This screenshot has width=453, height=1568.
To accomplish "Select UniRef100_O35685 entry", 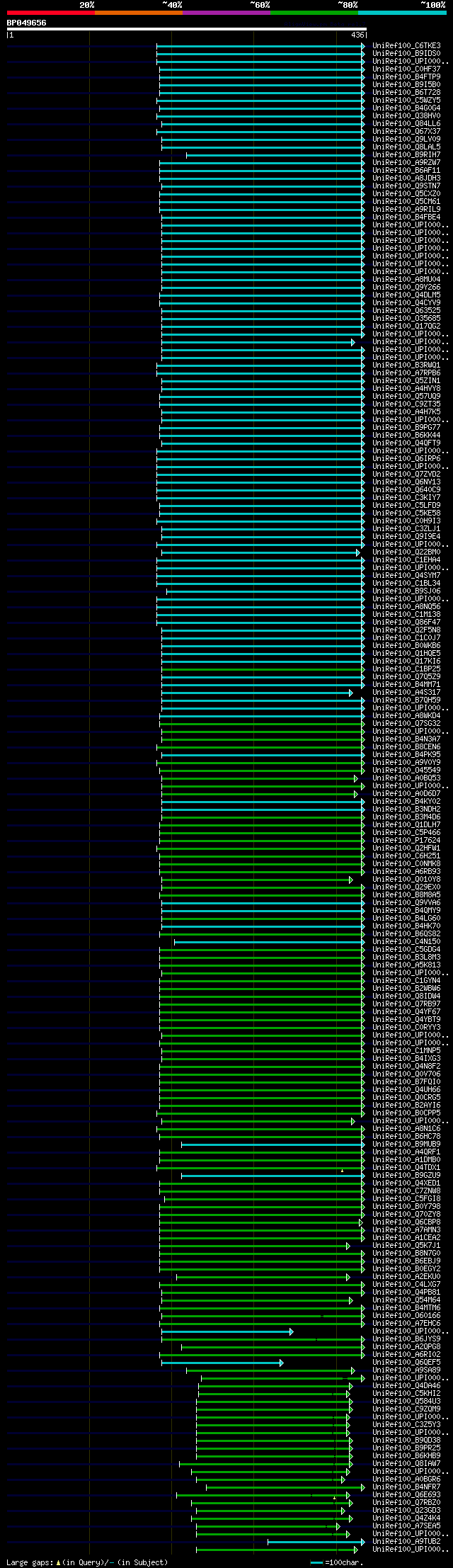I will pos(406,319).
